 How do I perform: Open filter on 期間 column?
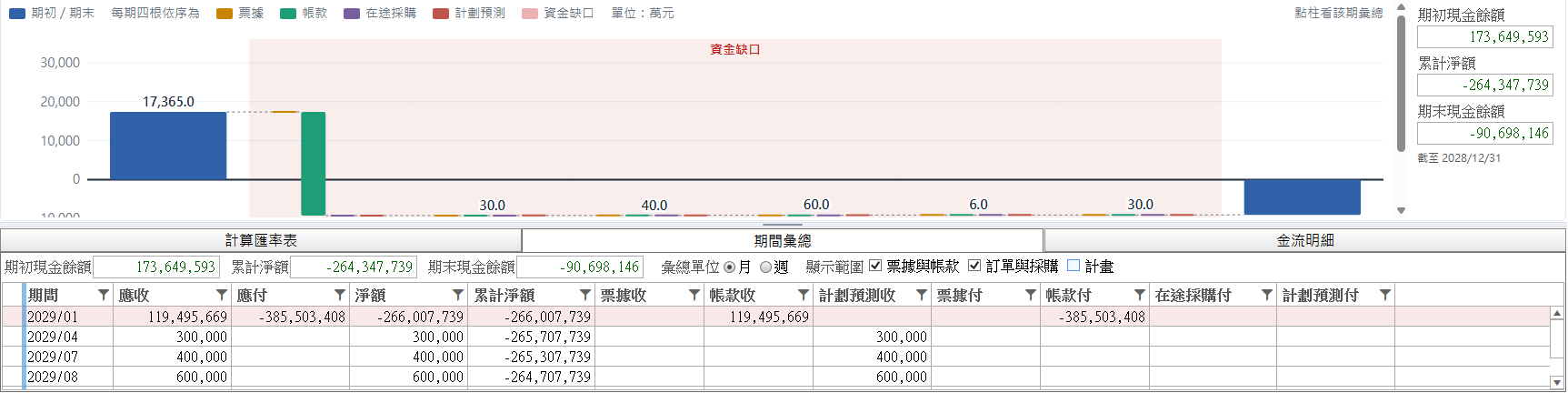point(103,295)
